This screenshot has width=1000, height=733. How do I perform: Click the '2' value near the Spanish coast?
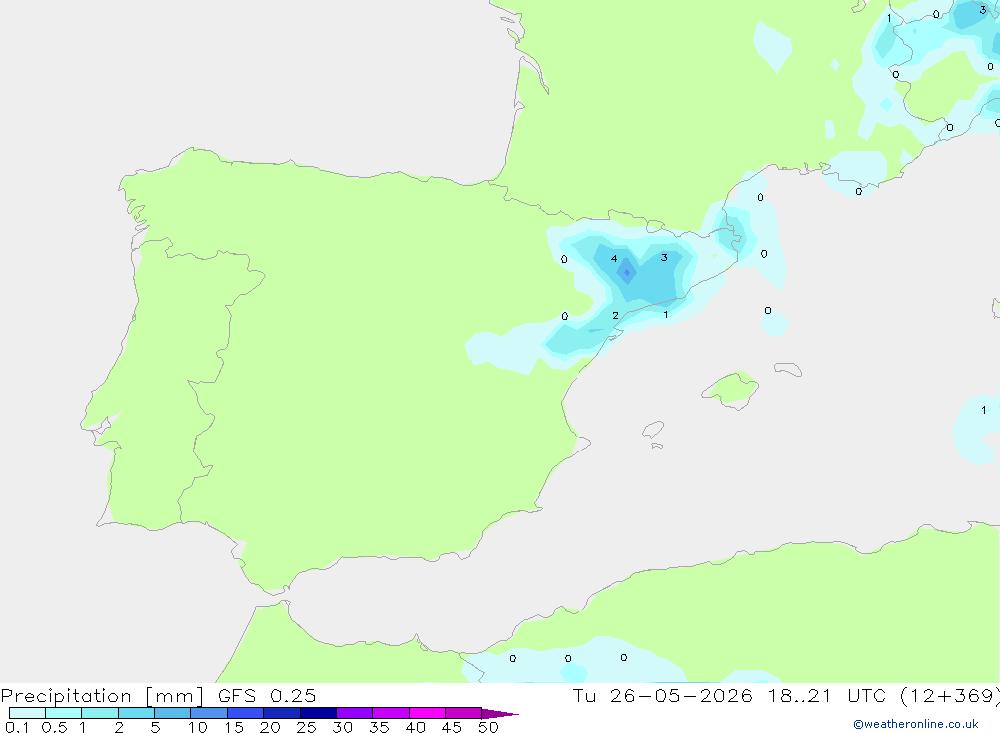(615, 315)
